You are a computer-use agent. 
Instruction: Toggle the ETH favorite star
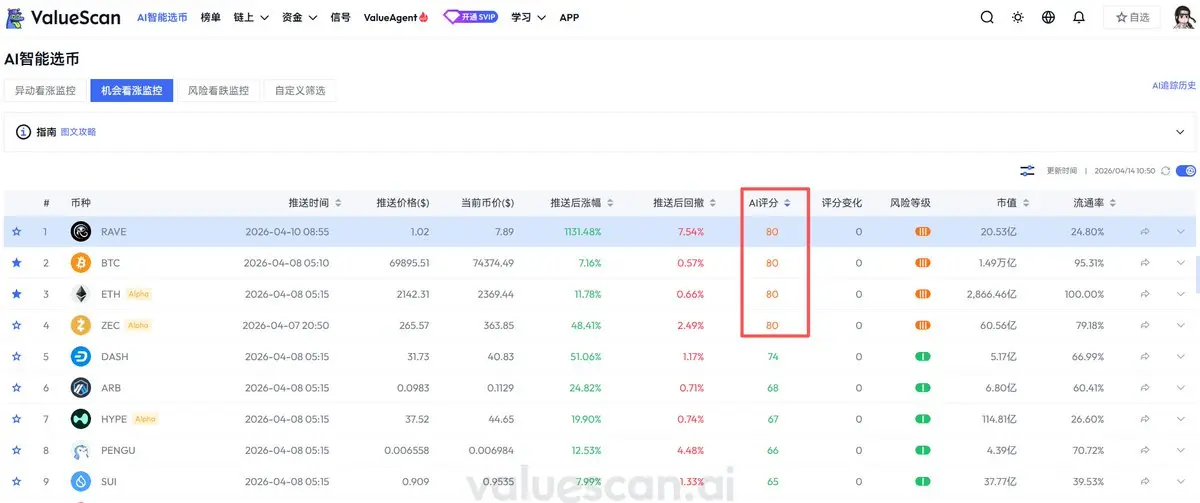click(16, 294)
